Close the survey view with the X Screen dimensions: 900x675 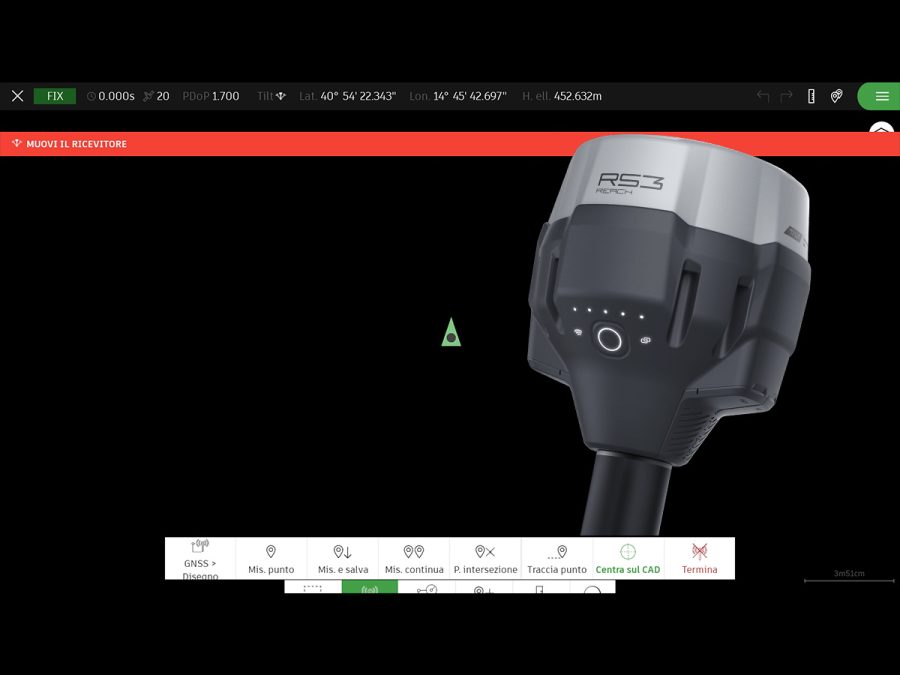[x=18, y=96]
